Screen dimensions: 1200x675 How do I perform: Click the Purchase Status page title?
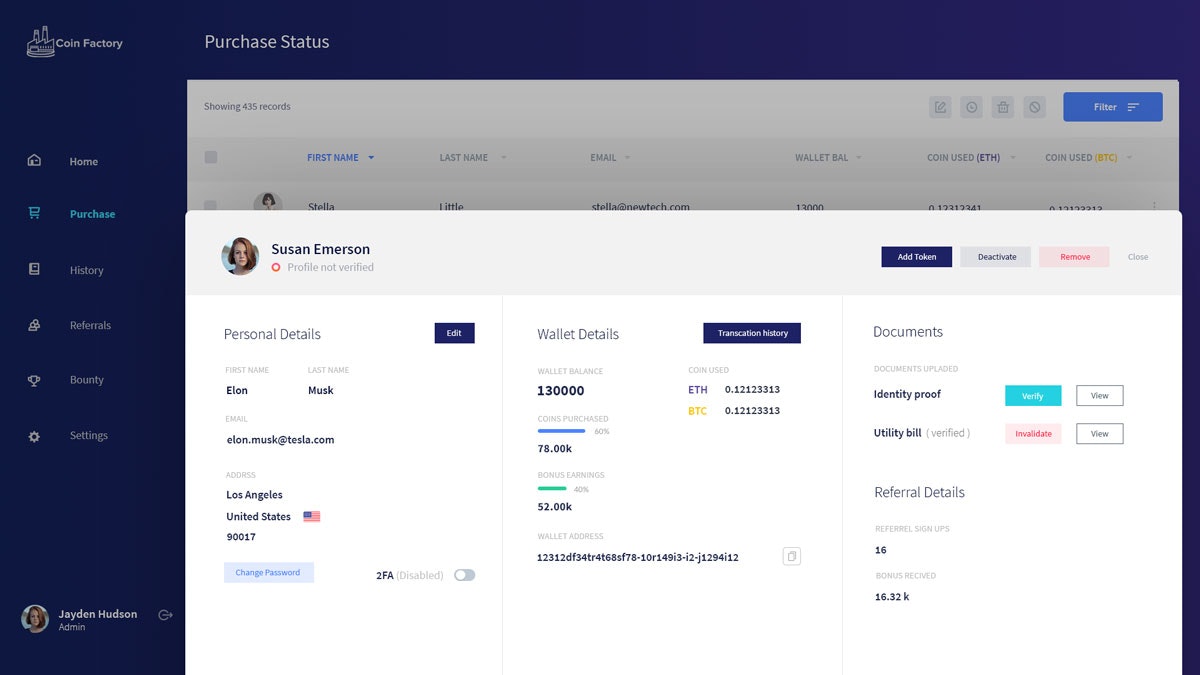click(x=267, y=42)
